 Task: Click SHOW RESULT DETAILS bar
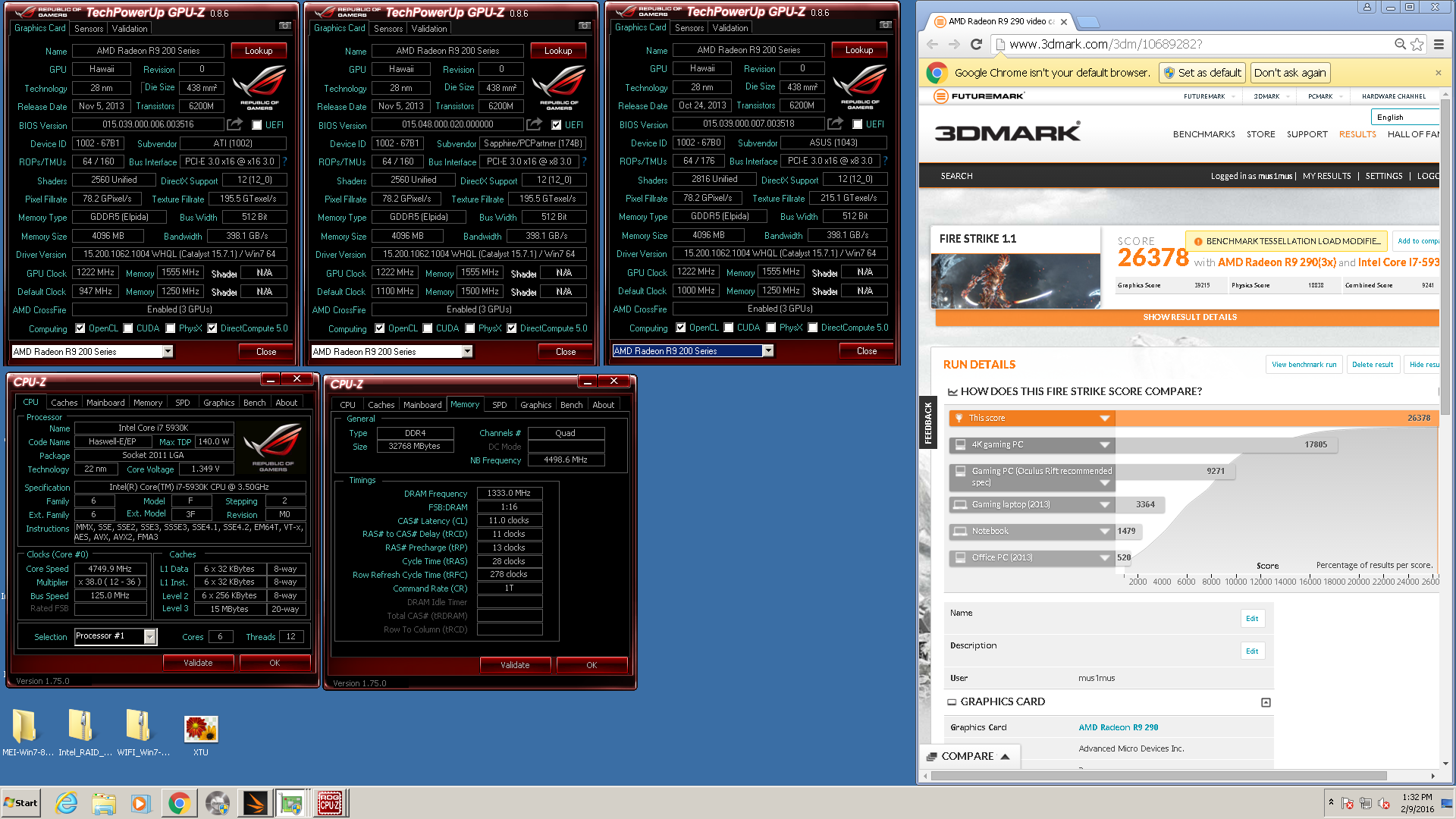click(1189, 317)
